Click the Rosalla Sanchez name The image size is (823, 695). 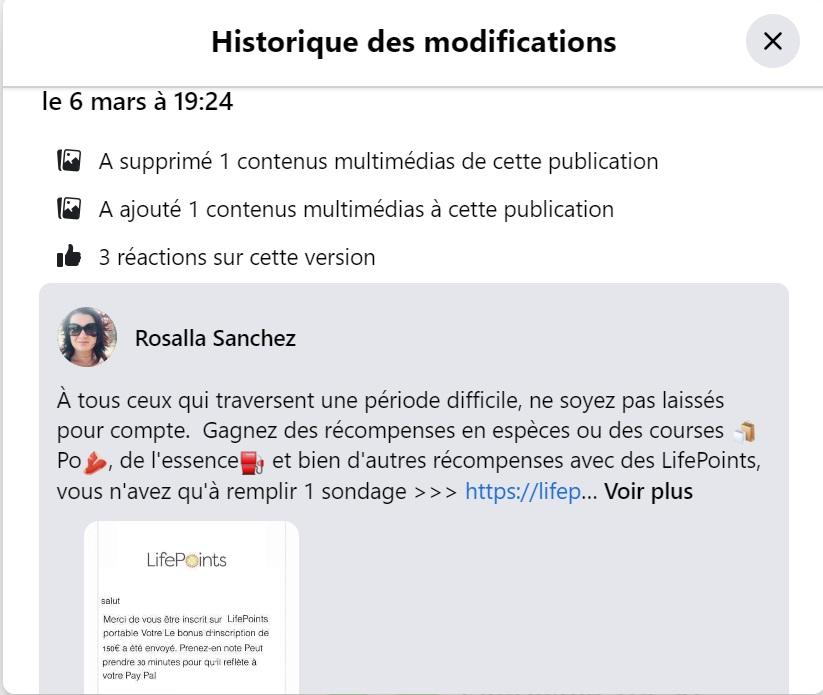pos(215,338)
